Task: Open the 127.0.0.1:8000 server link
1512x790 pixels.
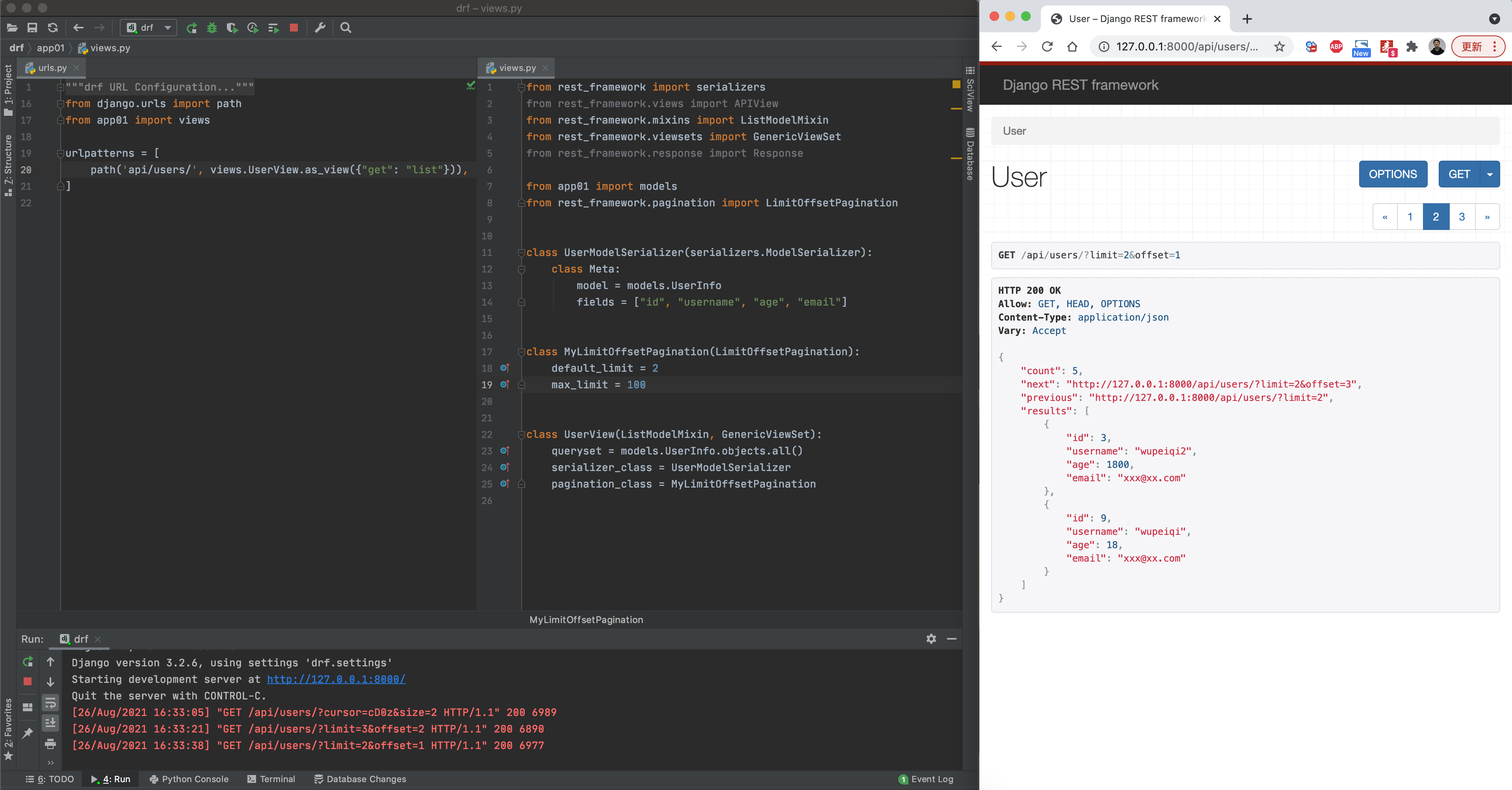Action: 336,679
